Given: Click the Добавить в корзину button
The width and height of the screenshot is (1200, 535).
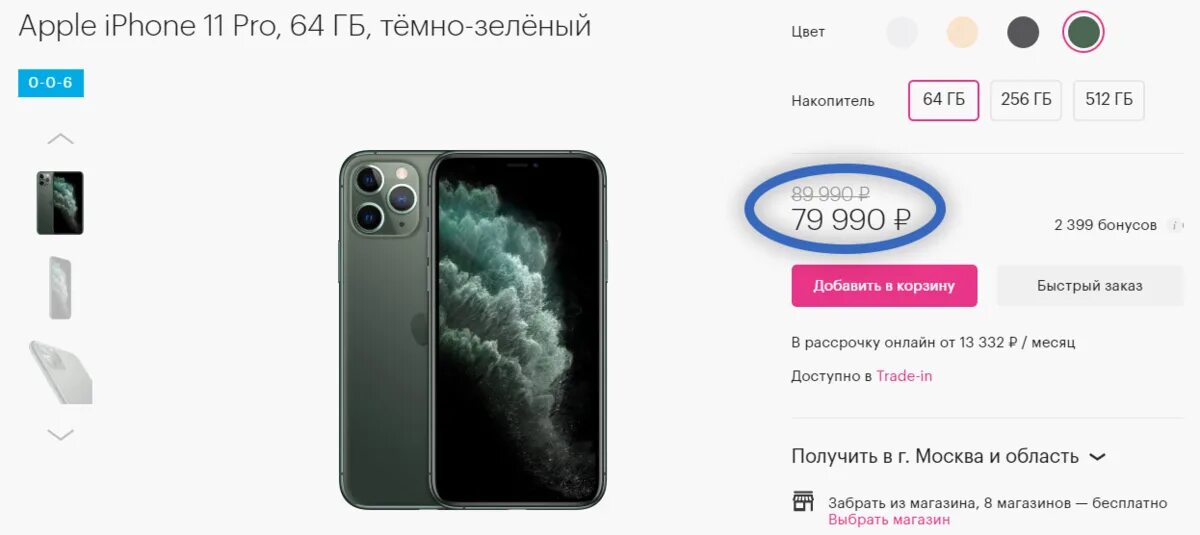Looking at the screenshot, I should (x=884, y=285).
